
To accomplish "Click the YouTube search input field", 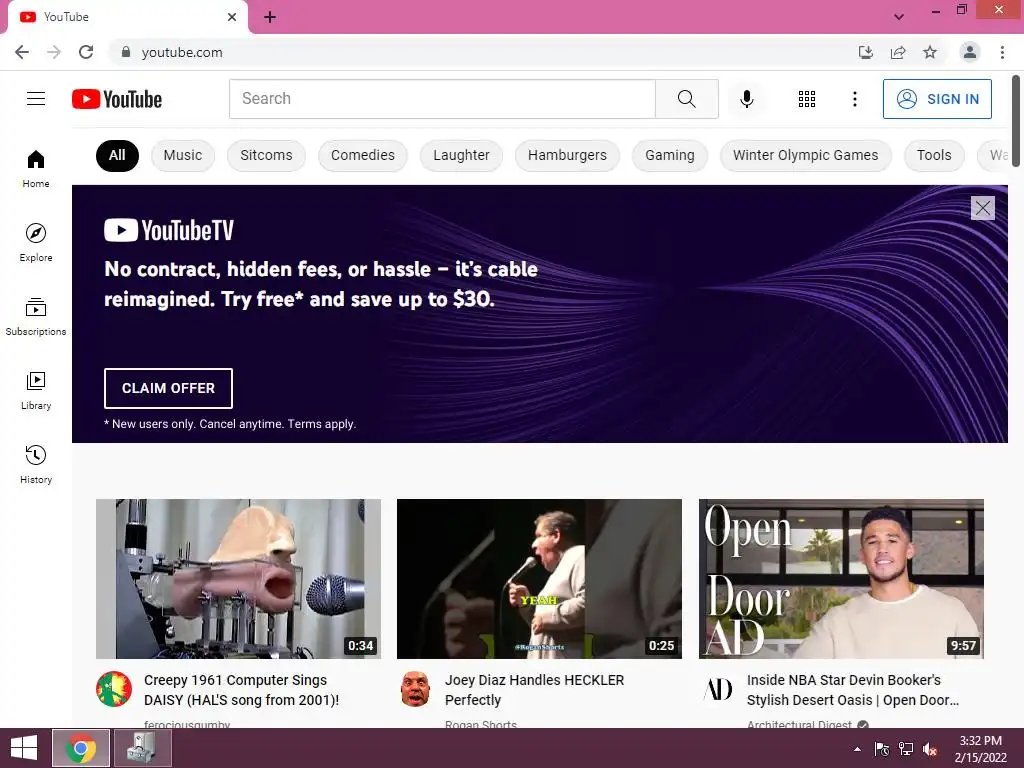I will click(442, 99).
